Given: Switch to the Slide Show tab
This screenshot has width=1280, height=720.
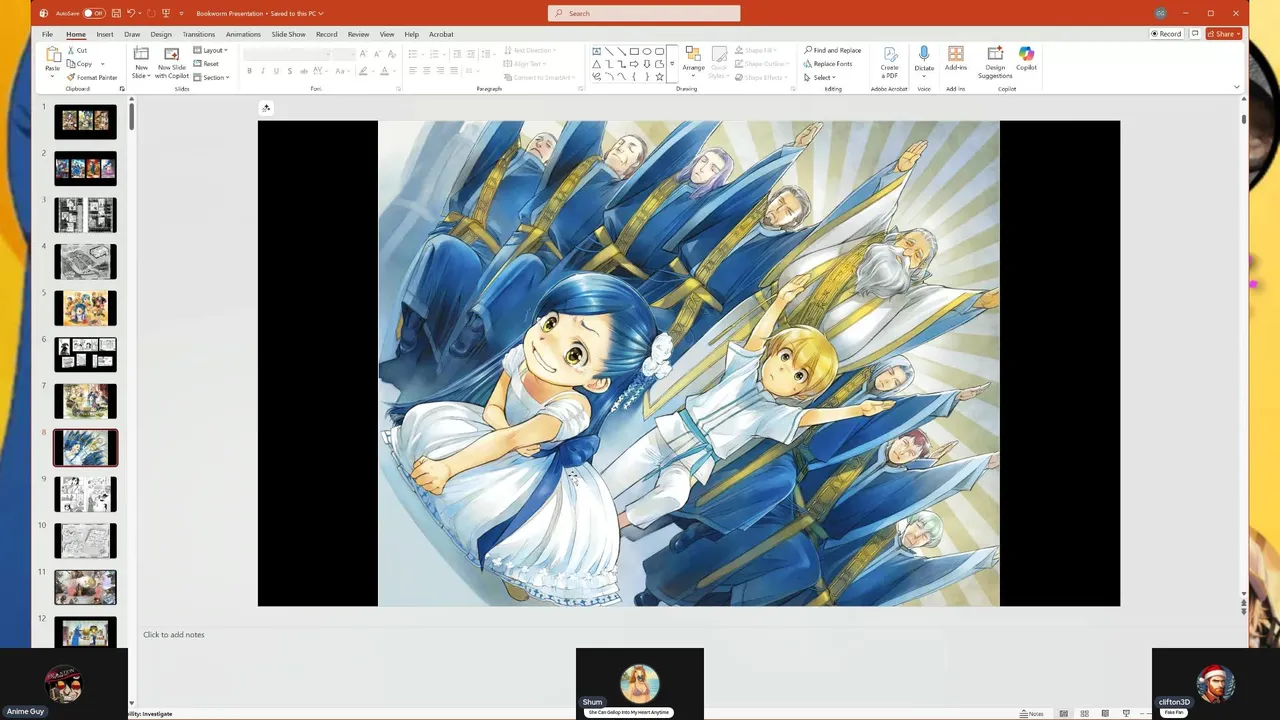Looking at the screenshot, I should tap(288, 34).
